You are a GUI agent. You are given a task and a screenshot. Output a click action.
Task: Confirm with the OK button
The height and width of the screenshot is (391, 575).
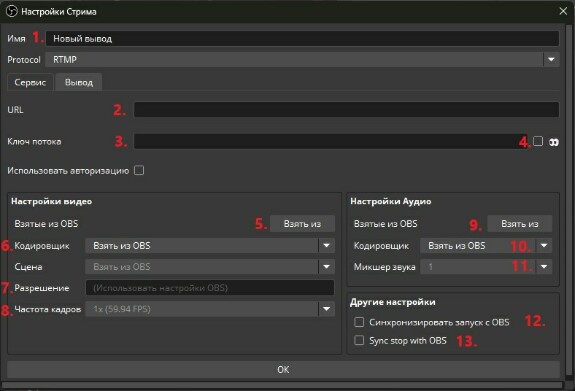click(283, 369)
